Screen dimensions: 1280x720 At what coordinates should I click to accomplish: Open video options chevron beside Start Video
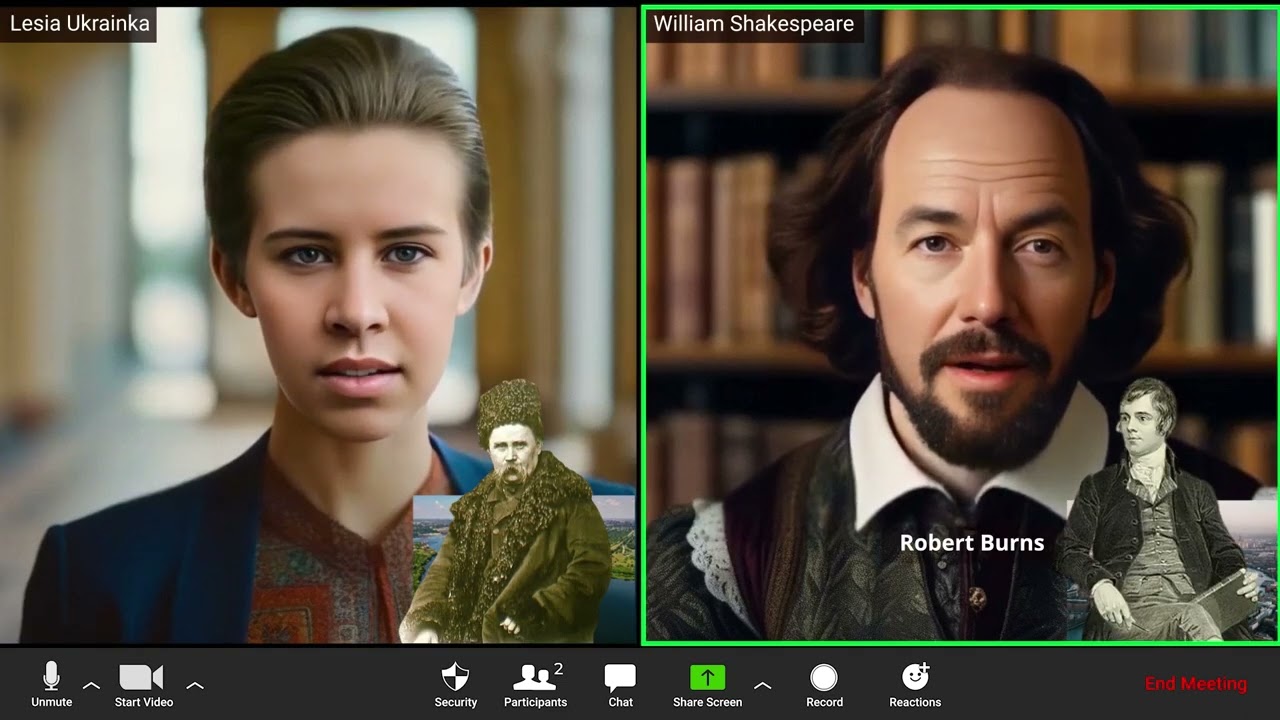click(x=195, y=686)
